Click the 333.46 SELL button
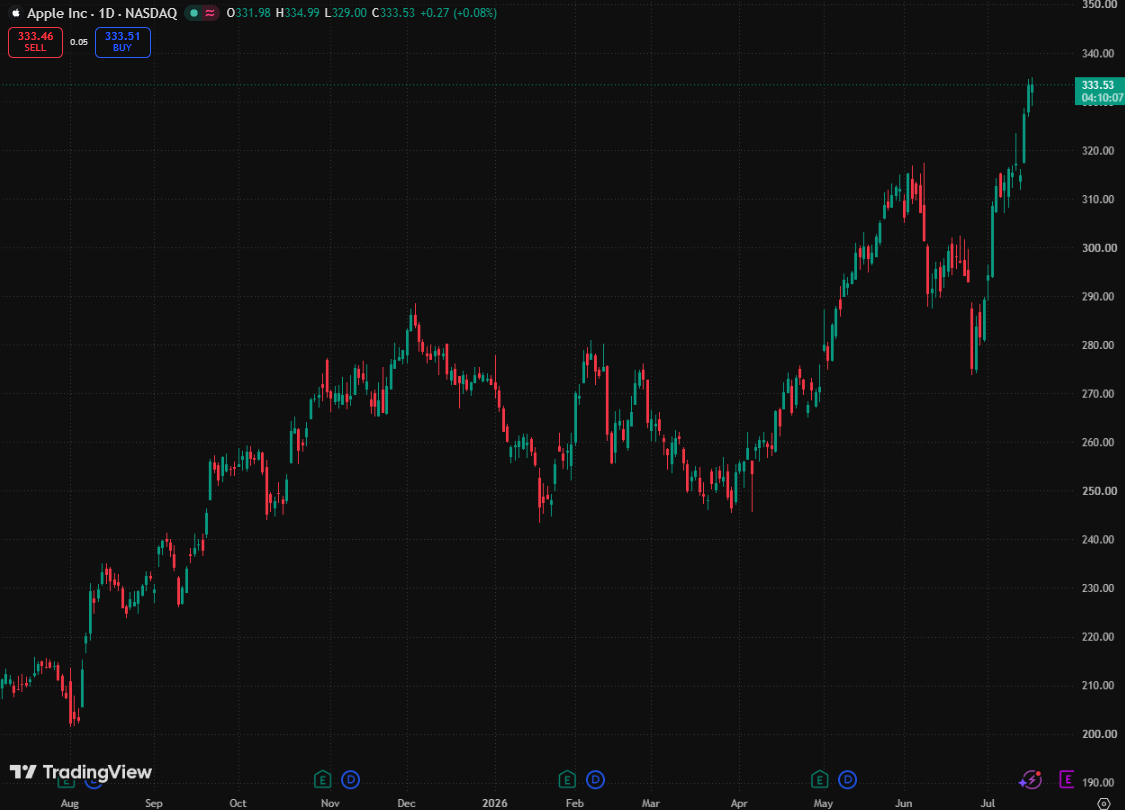The image size is (1125, 810). 35,42
